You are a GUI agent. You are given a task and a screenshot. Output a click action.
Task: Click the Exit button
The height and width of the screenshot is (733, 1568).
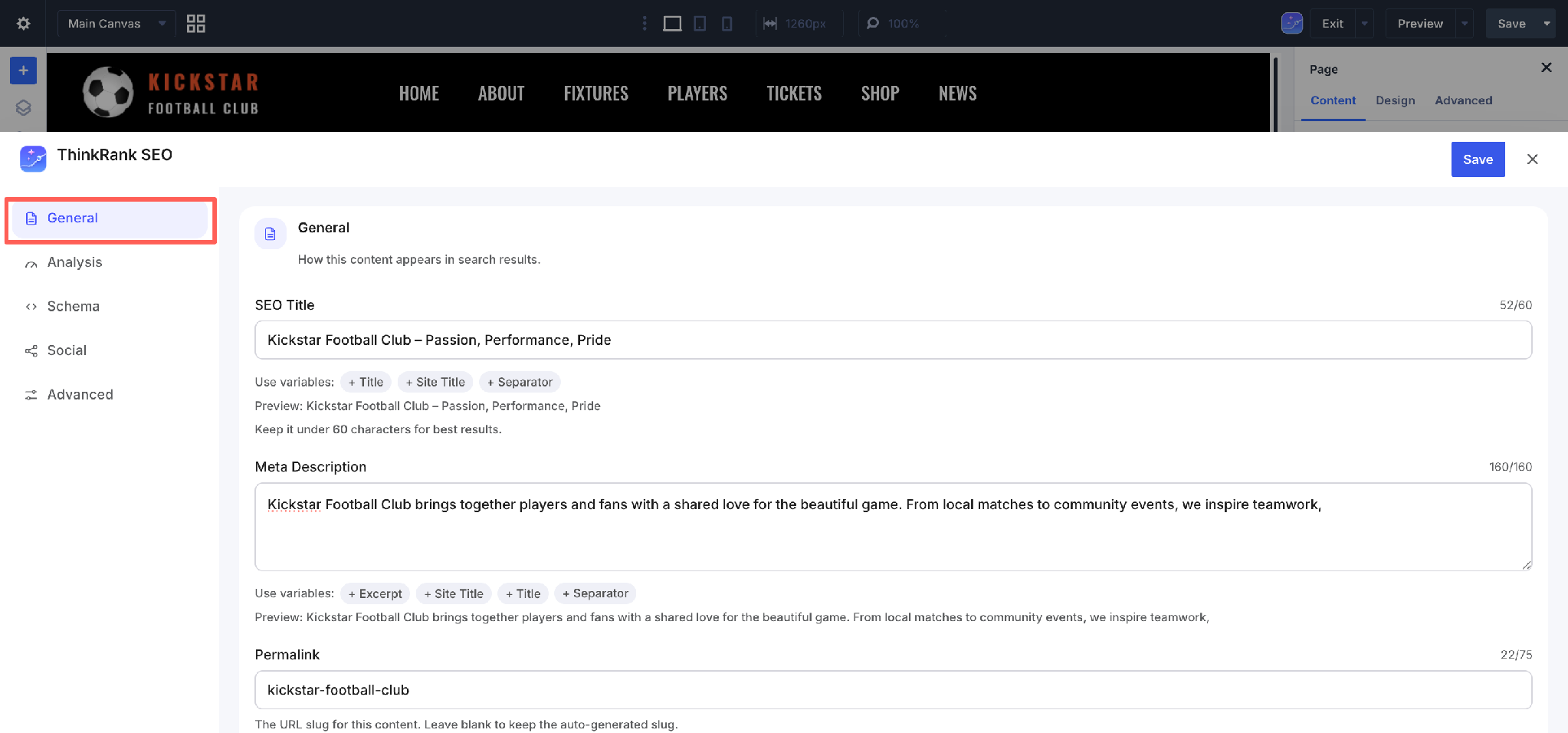pyautogui.click(x=1333, y=24)
